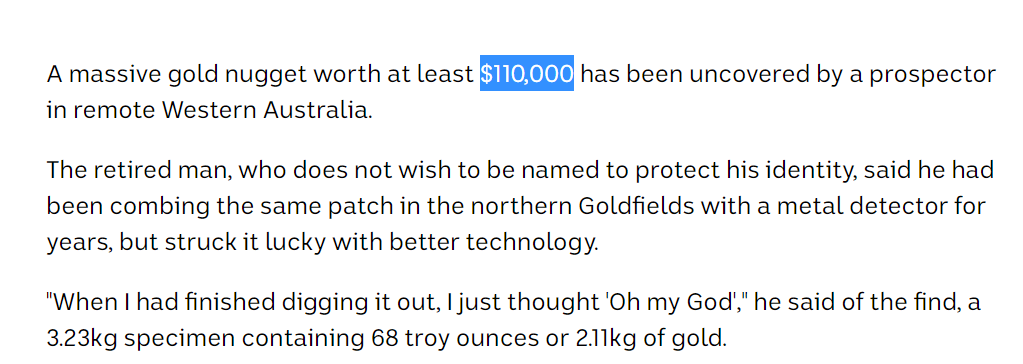Click the number "68" before troy ounces
Viewport: 1023px width, 364px height.
(385, 339)
